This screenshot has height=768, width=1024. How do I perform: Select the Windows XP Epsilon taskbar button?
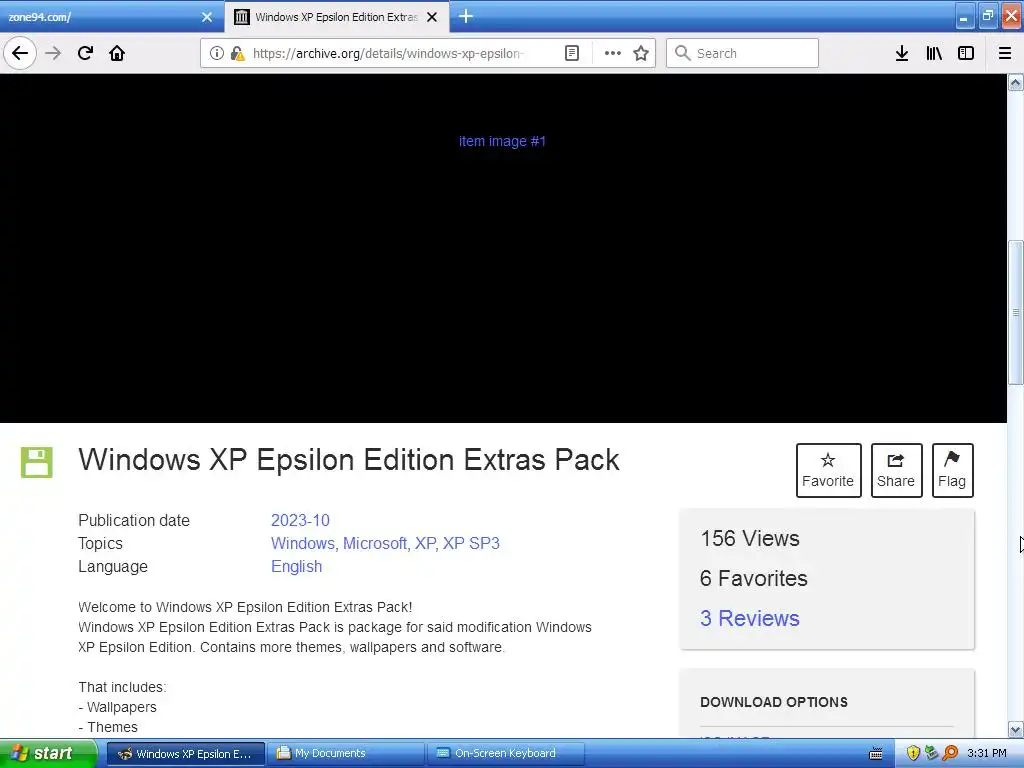[x=185, y=754]
